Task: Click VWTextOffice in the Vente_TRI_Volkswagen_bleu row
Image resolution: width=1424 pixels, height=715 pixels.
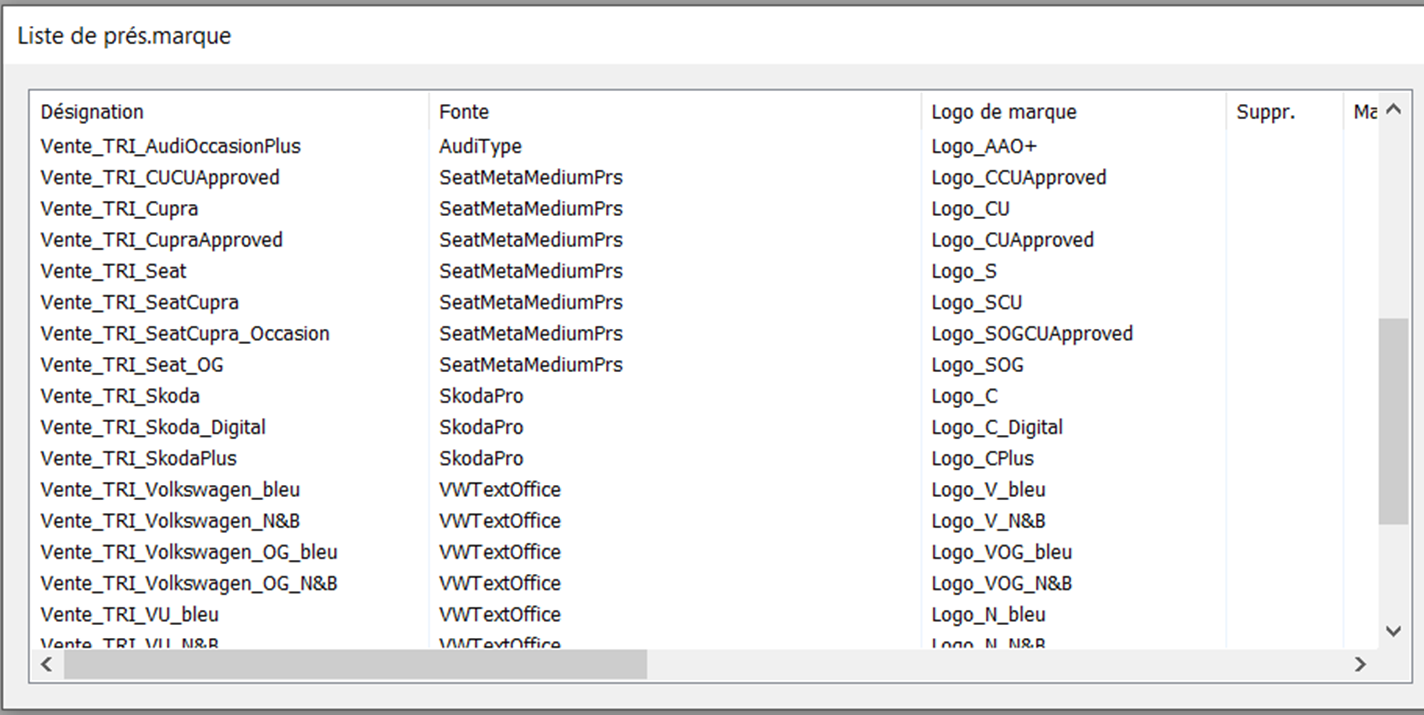Action: point(500,489)
